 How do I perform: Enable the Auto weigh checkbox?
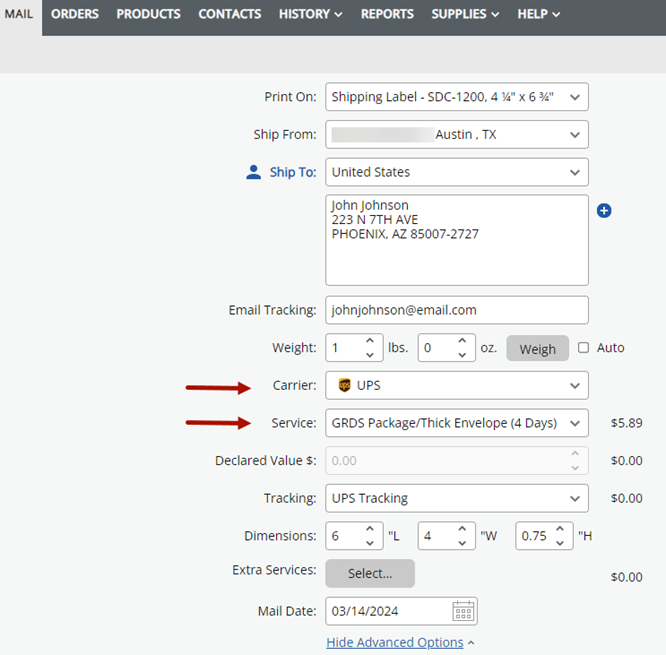[x=584, y=348]
